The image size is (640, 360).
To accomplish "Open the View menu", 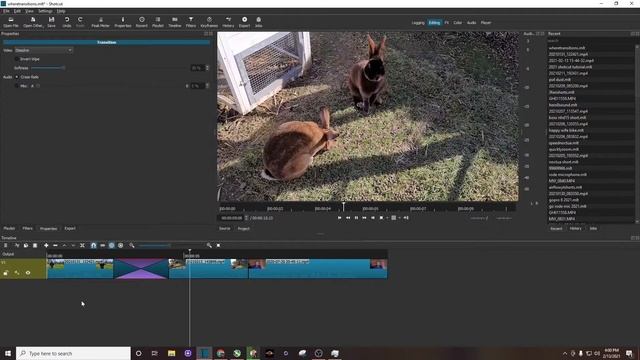I will (29, 11).
